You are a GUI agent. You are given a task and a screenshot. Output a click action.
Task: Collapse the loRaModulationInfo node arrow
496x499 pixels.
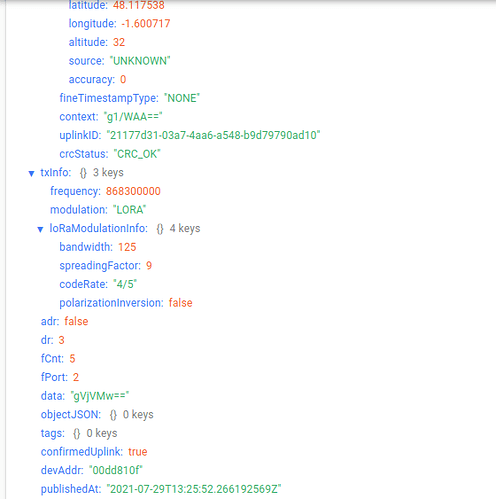tap(40, 229)
